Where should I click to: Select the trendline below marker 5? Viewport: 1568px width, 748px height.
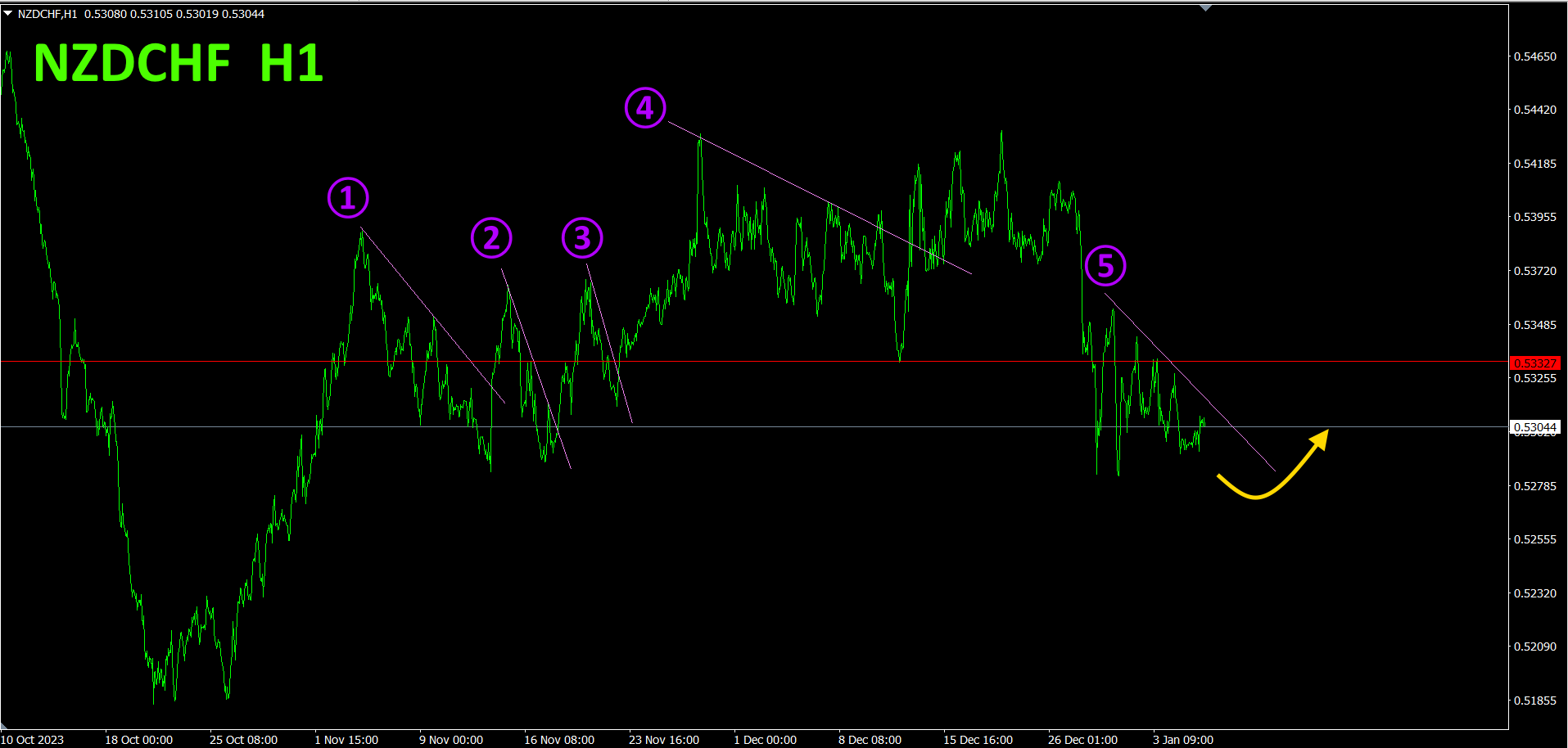point(1190,382)
